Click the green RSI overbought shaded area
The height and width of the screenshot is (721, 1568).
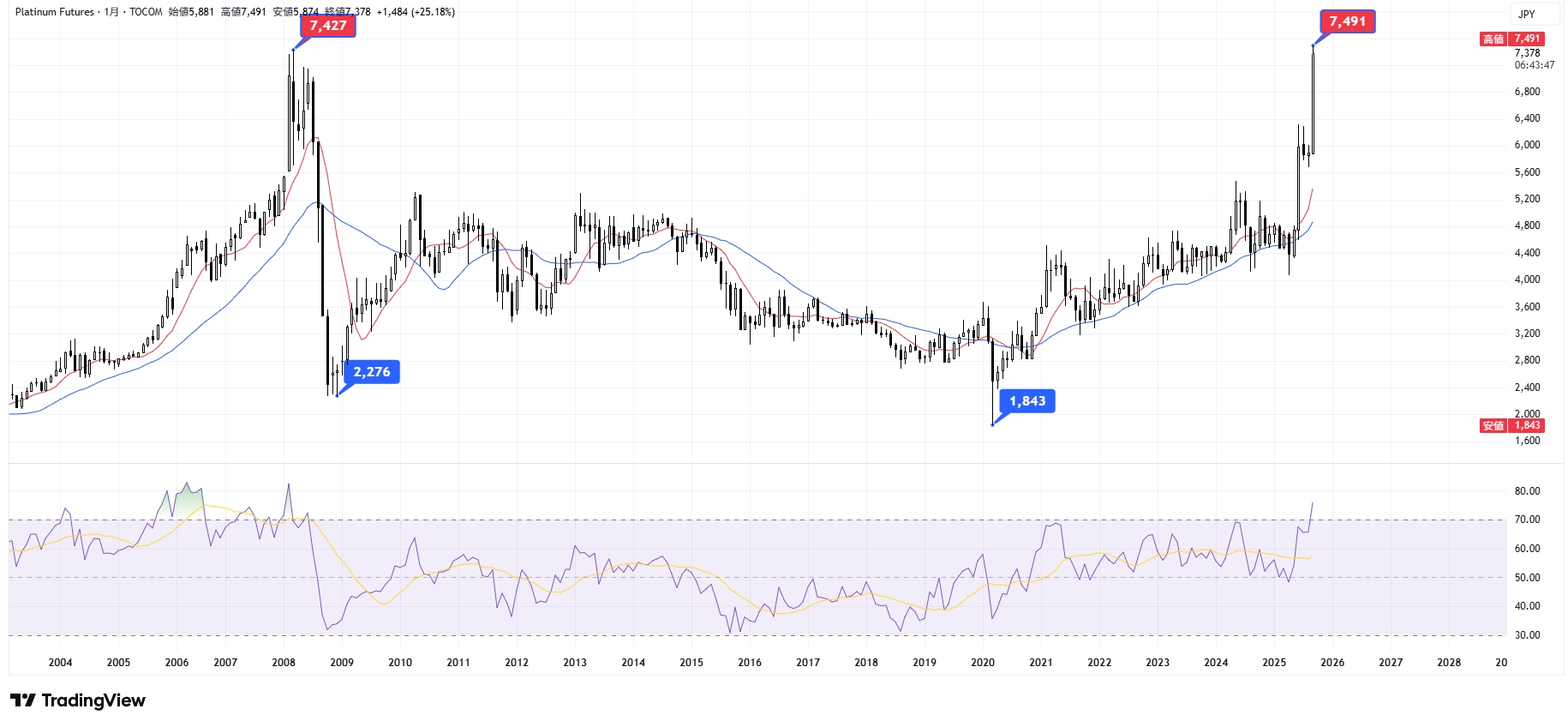(x=188, y=502)
